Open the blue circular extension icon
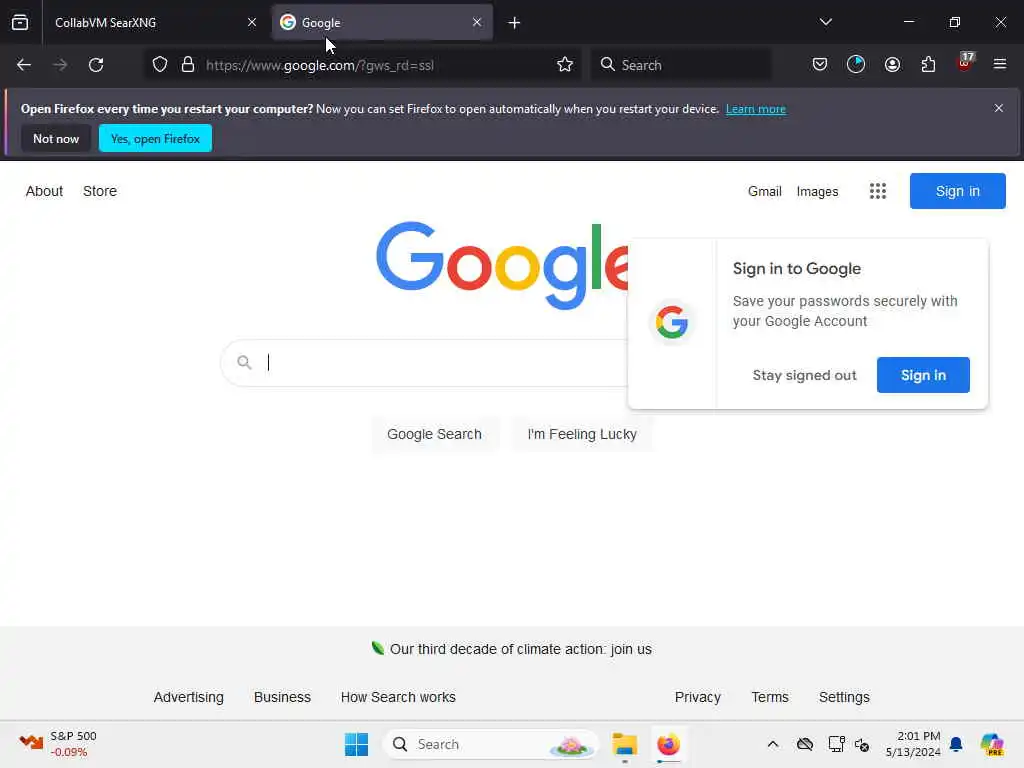 [856, 64]
